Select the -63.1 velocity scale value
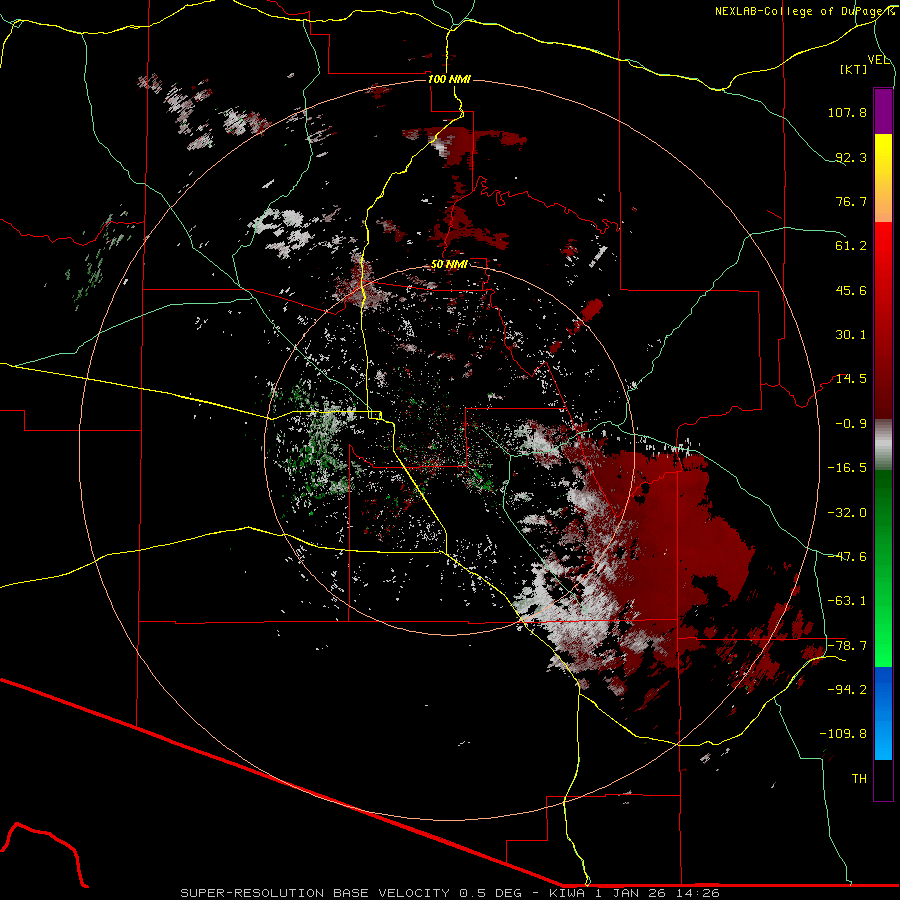The width and height of the screenshot is (900, 900). [x=847, y=601]
